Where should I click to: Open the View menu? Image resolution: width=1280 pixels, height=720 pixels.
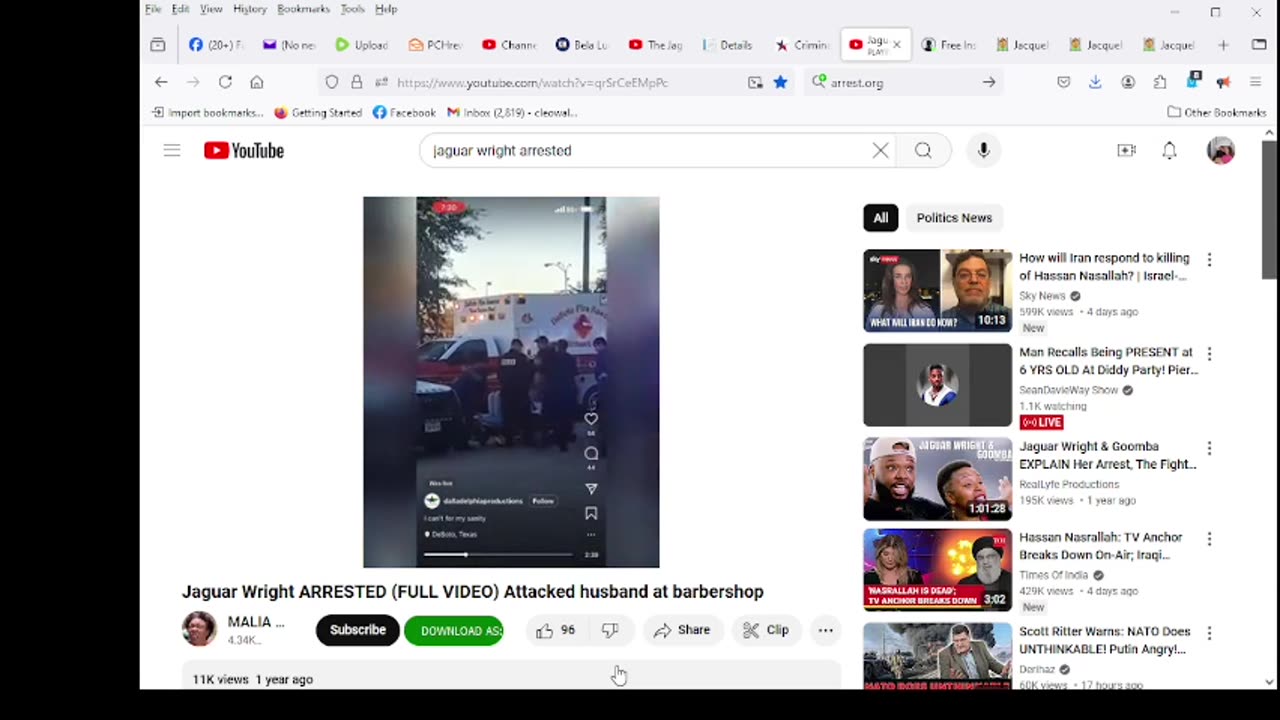point(211,9)
